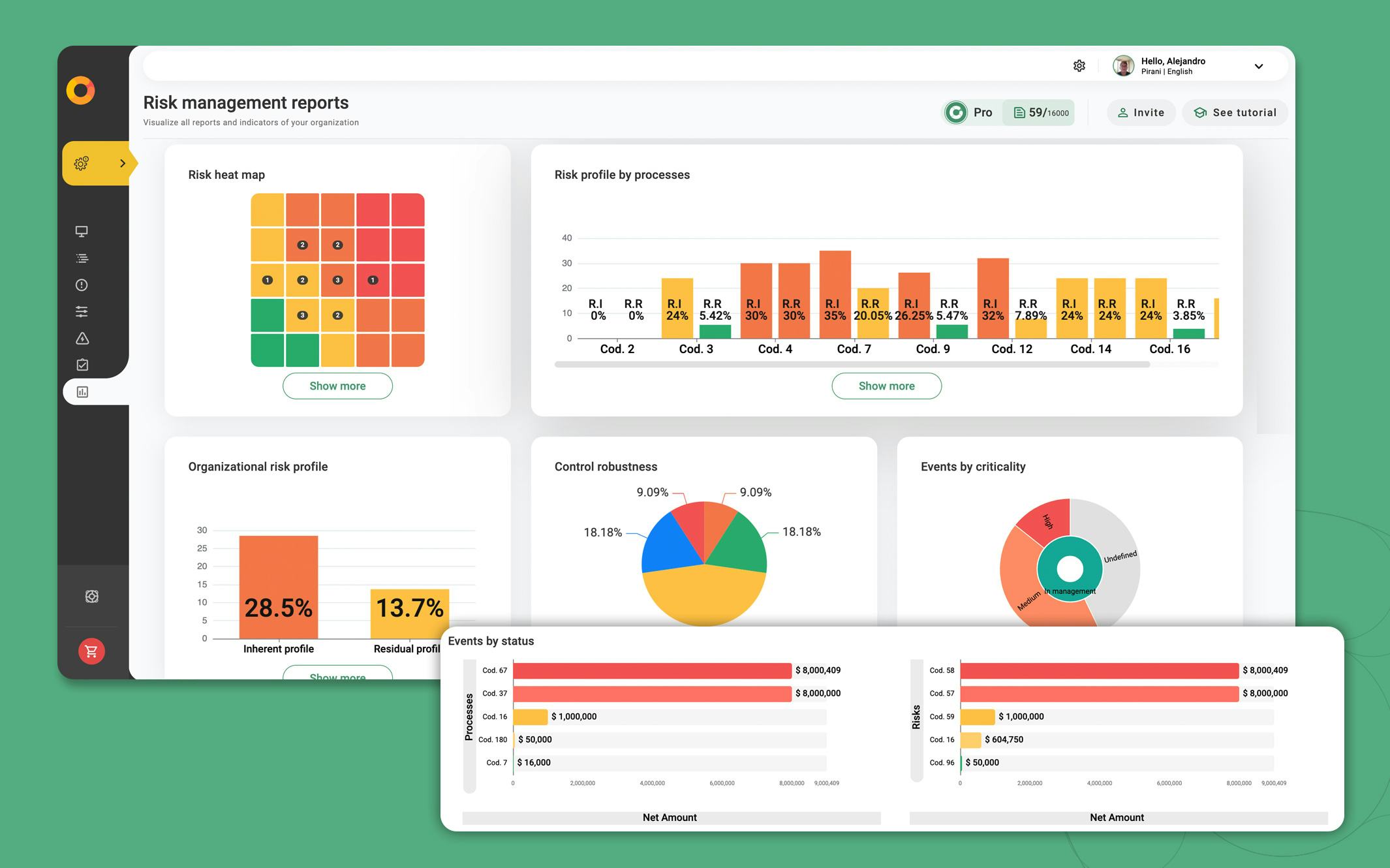Click the alert circle icon in sidebar
This screenshot has width=1390, height=868.
point(82,285)
